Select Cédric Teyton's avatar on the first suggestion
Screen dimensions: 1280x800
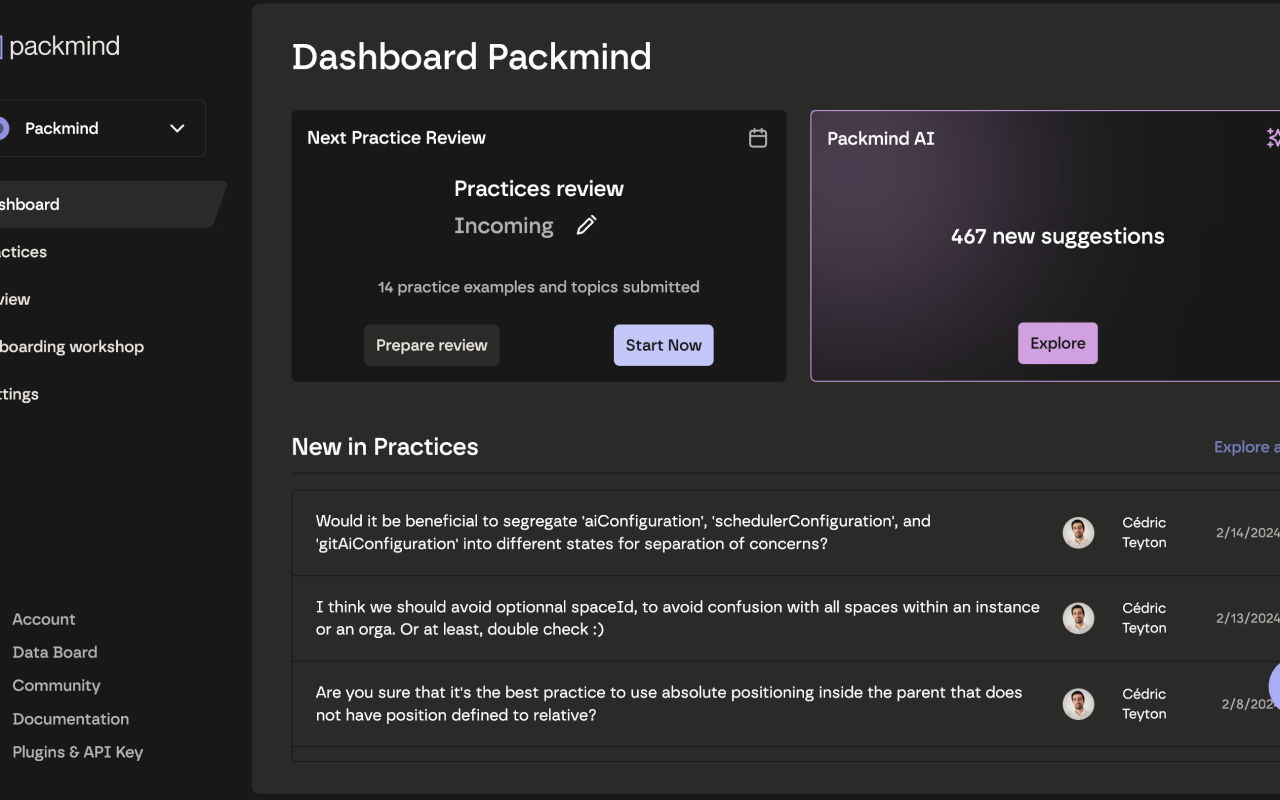pos(1078,532)
